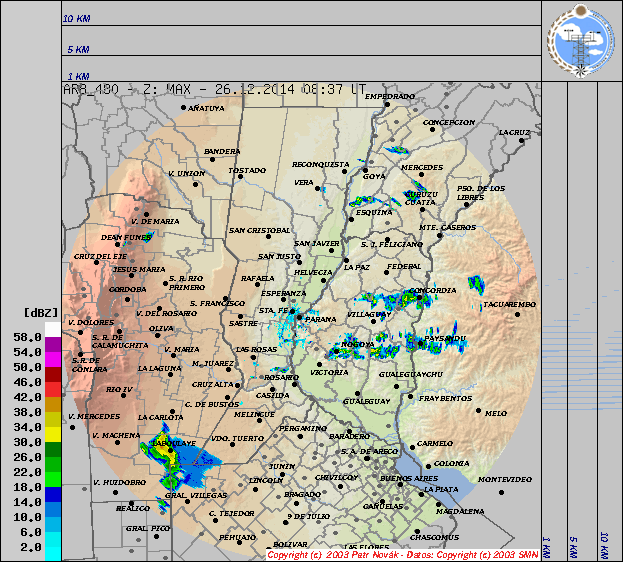
Task: Click the radar echo east of Concordia
Action: pyautogui.click(x=476, y=284)
